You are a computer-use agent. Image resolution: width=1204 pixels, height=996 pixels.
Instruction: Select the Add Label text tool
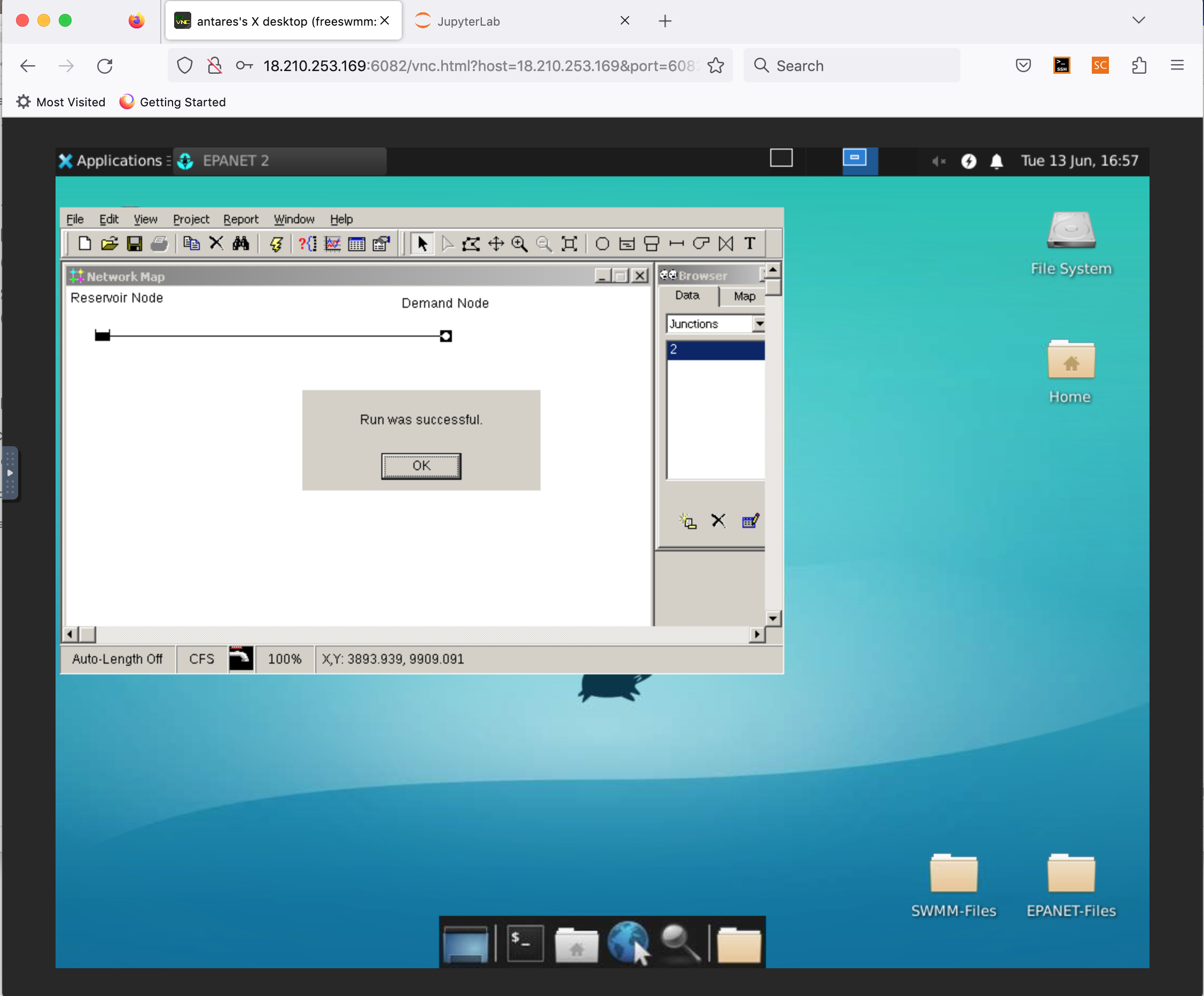(x=750, y=244)
